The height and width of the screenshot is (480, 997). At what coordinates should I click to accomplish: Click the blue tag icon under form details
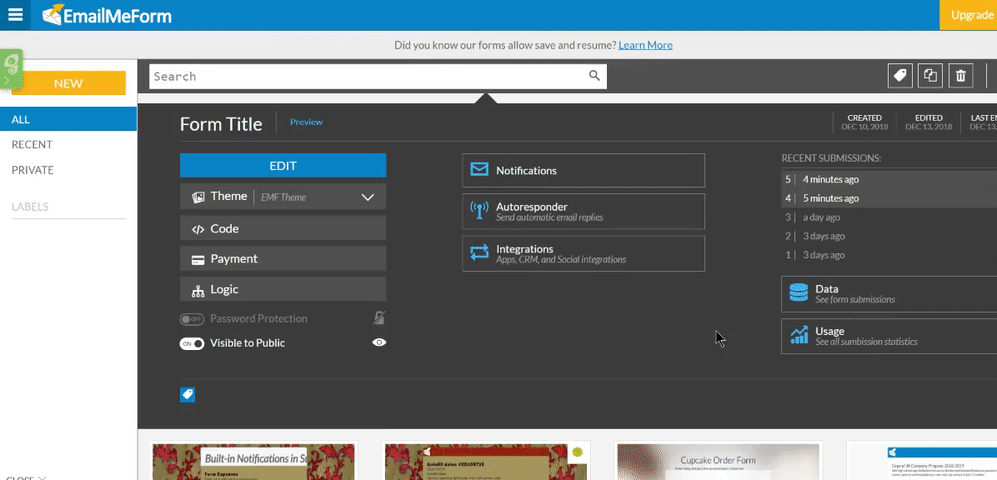pos(188,395)
